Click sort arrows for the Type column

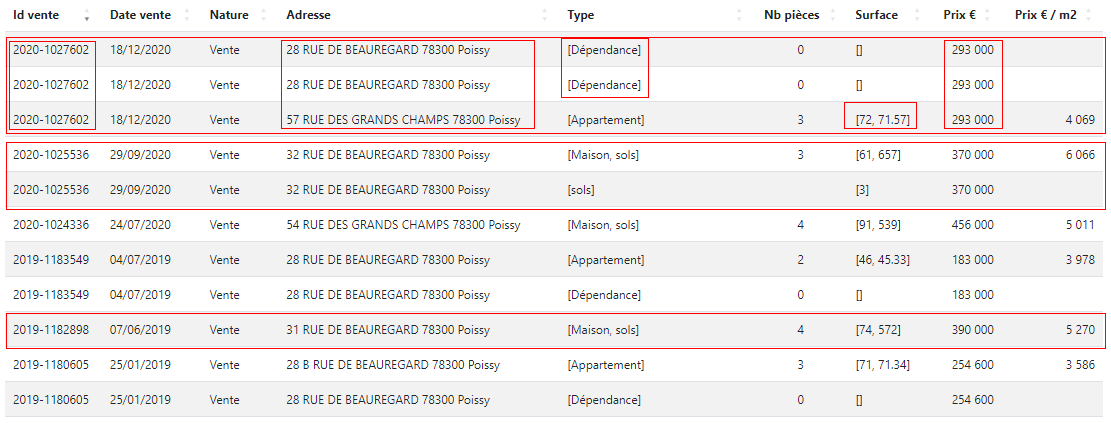(739, 16)
